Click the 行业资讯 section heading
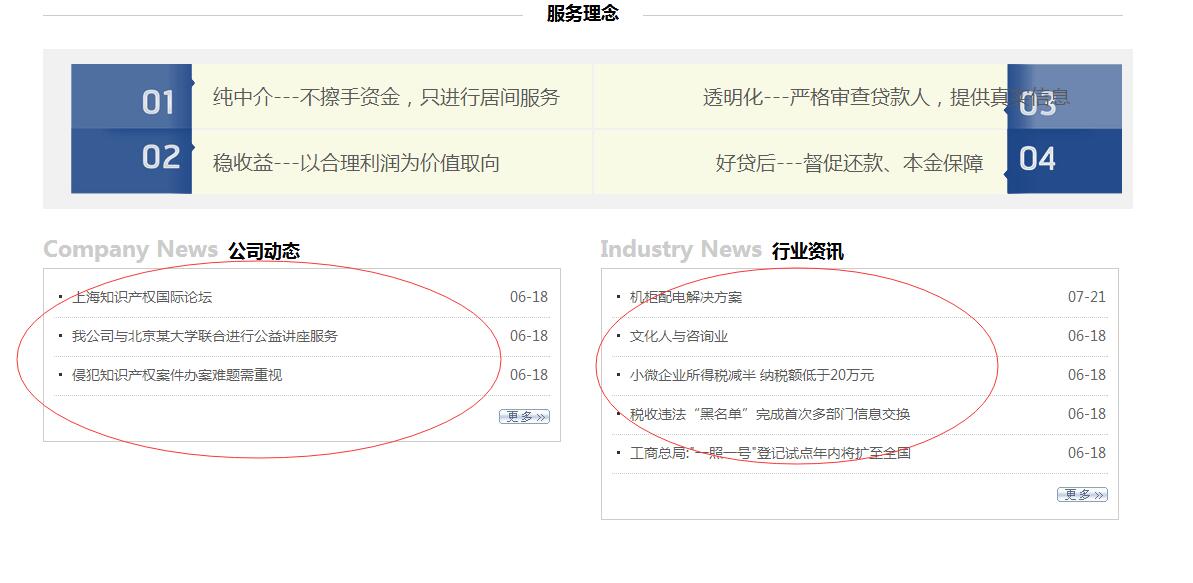1193x583 pixels. tap(807, 251)
